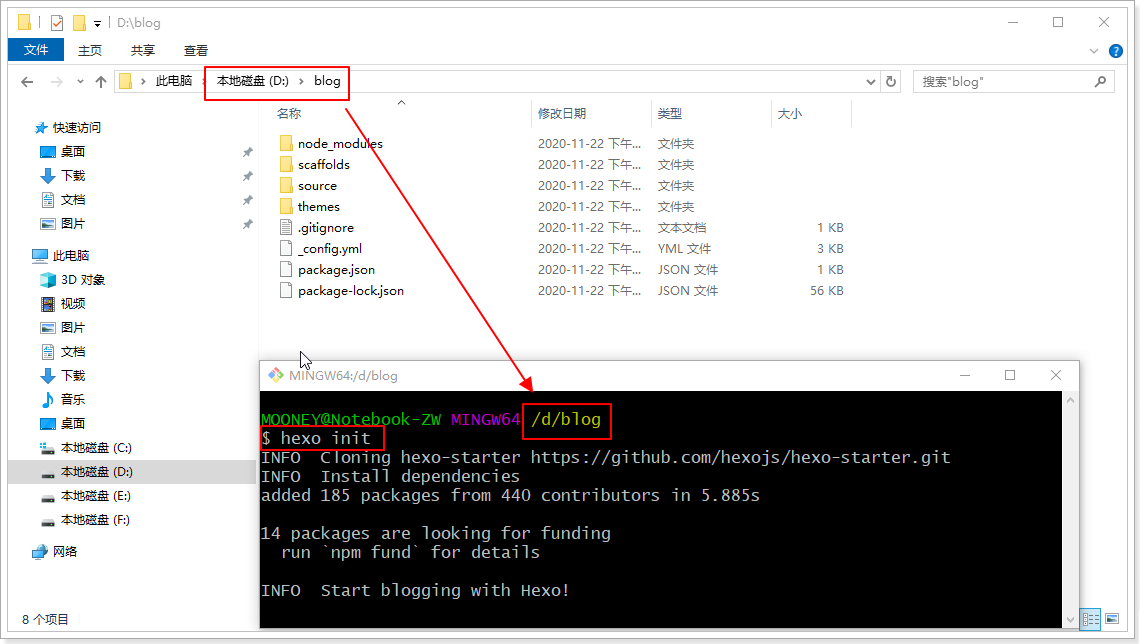Image resolution: width=1140 pixels, height=644 pixels.
Task: Open the 共享 ribbon tab
Action: [142, 50]
